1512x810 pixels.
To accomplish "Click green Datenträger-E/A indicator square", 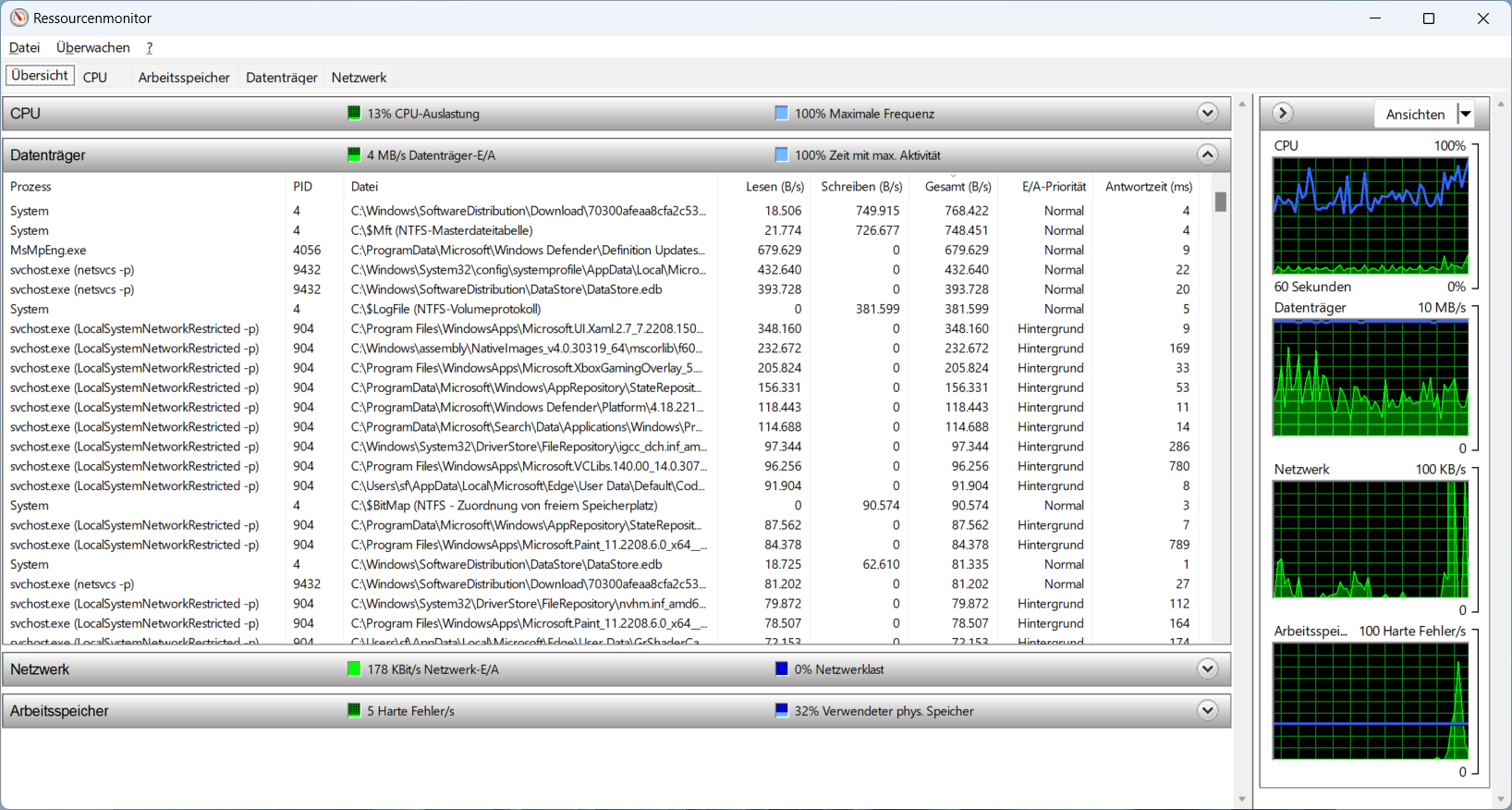I will pos(354,154).
